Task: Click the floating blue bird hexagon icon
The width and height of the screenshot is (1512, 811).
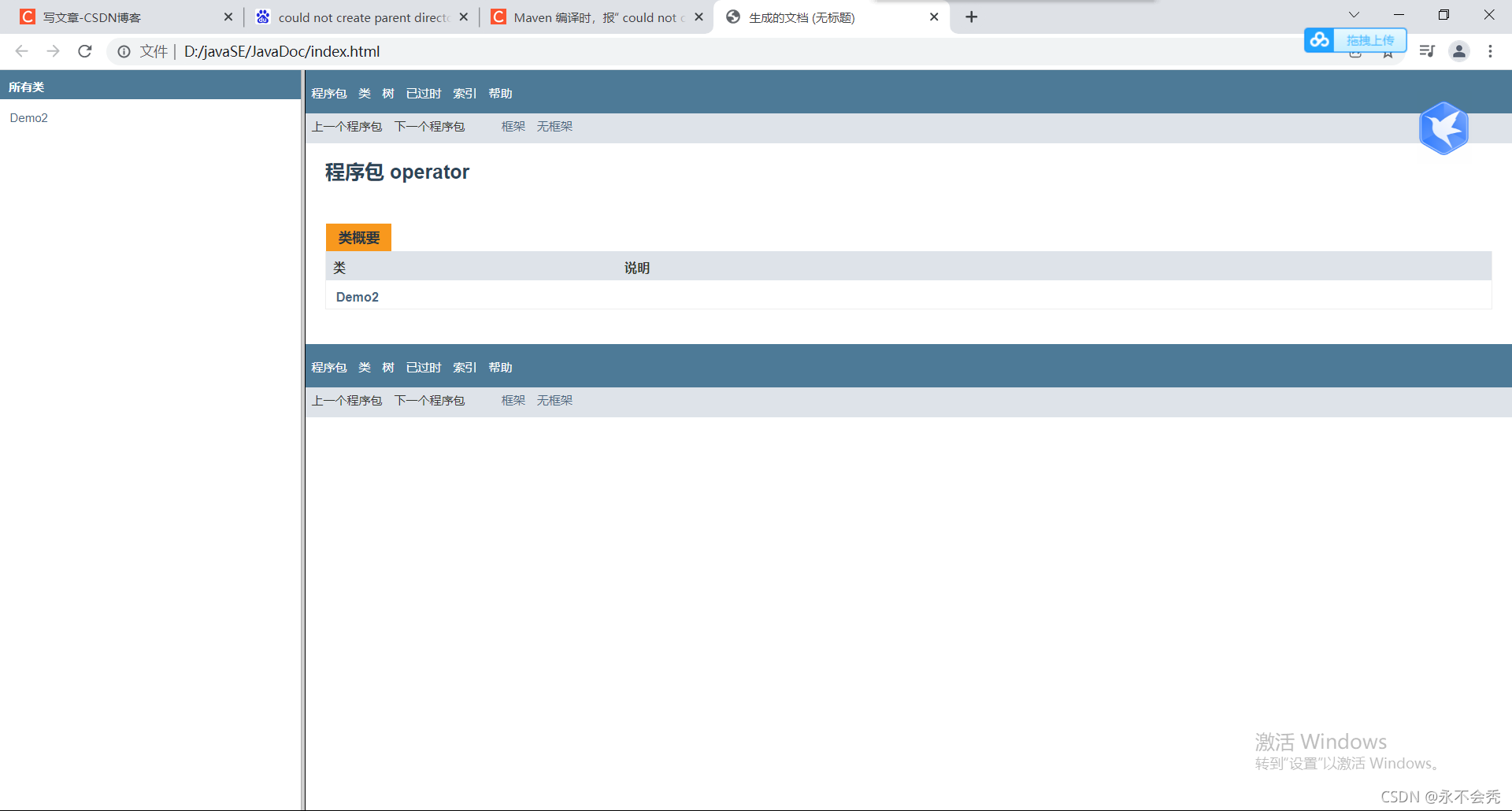Action: (1443, 128)
